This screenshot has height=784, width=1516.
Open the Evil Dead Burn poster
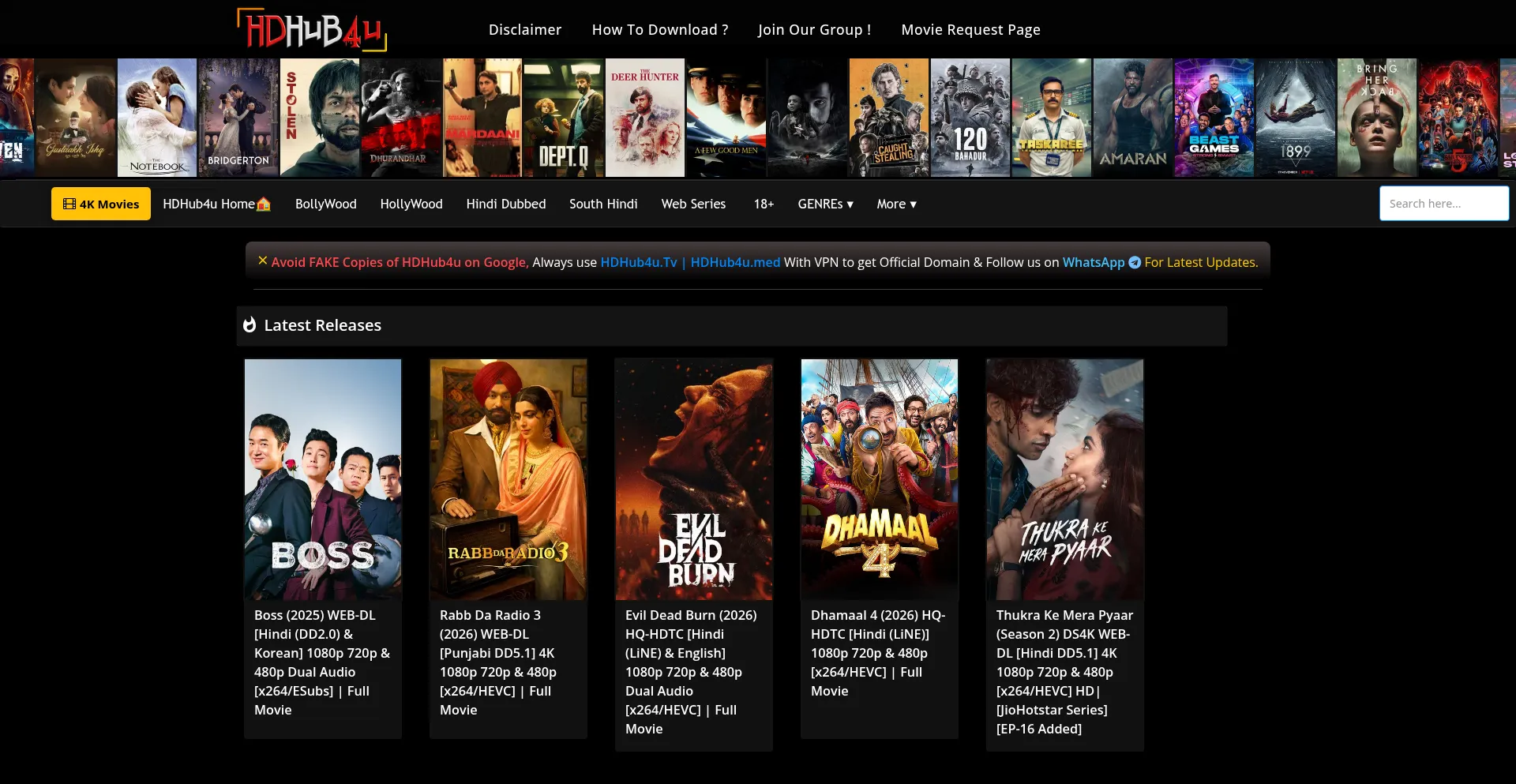694,479
